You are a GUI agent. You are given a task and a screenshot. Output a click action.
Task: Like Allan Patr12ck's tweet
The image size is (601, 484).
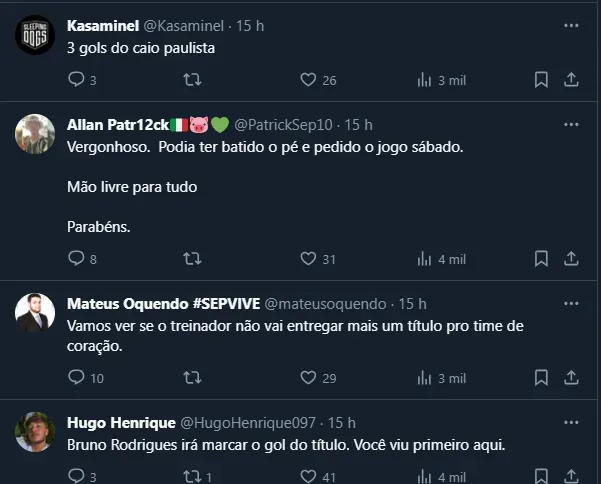[309, 259]
